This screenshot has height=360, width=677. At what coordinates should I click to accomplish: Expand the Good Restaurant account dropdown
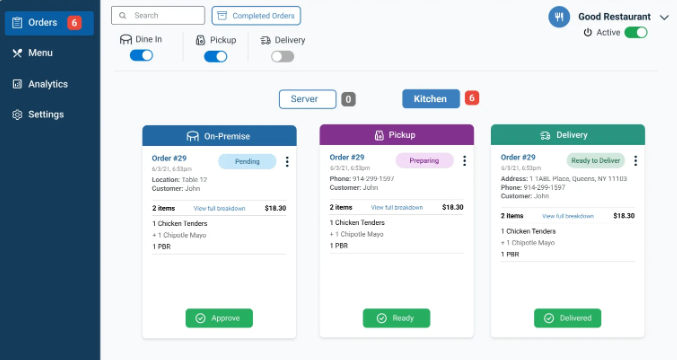[664, 17]
